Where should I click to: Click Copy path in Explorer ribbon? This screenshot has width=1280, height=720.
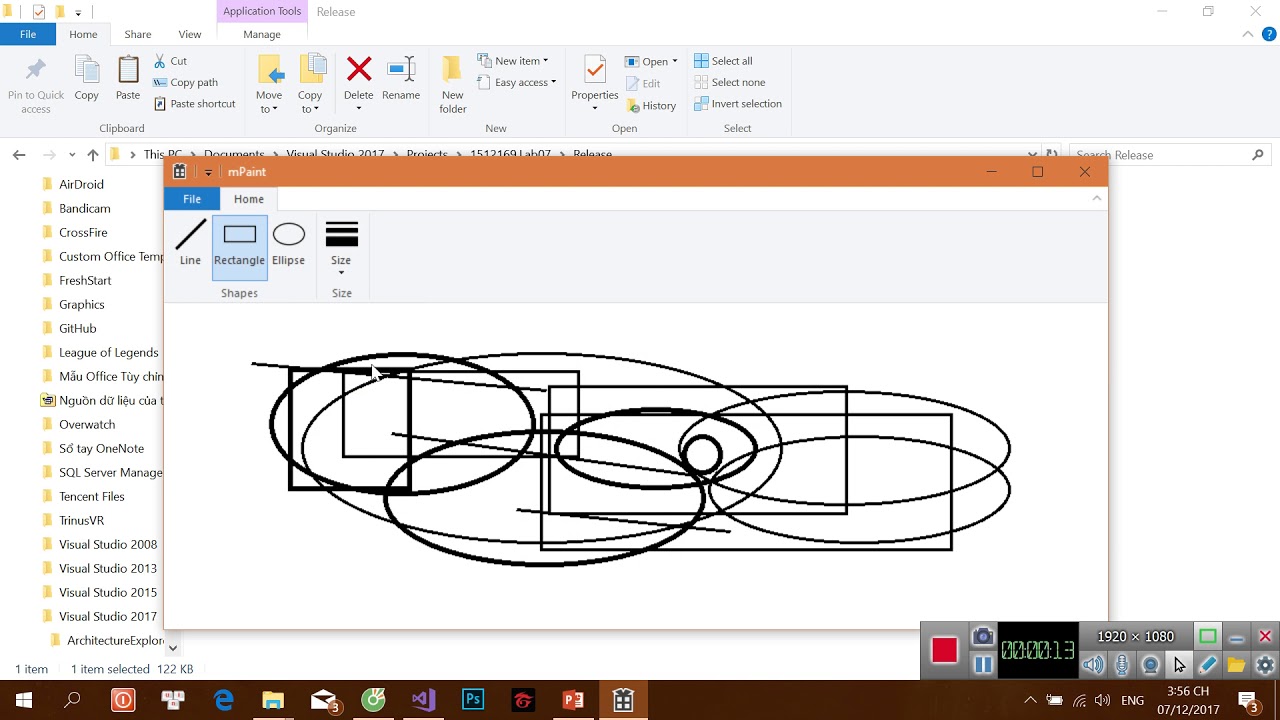point(186,83)
